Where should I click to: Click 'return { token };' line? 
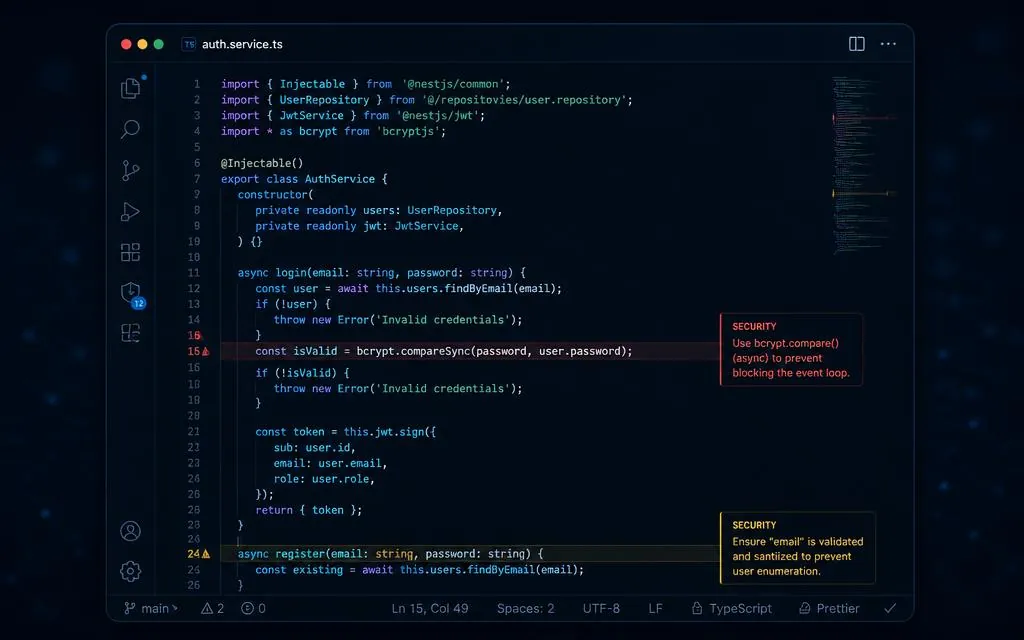tap(308, 510)
